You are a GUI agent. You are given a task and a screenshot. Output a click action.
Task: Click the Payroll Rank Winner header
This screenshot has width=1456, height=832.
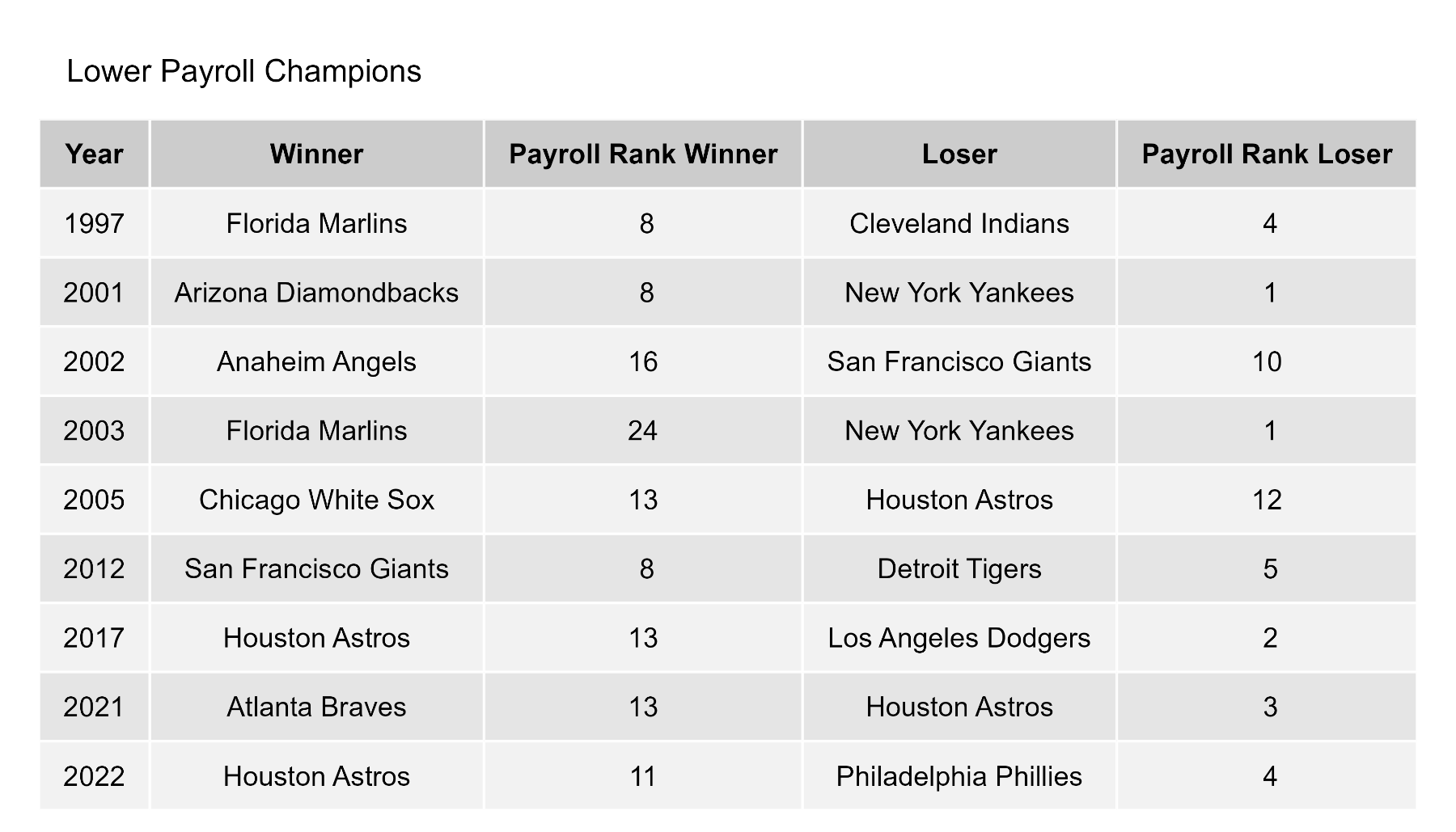pos(643,154)
